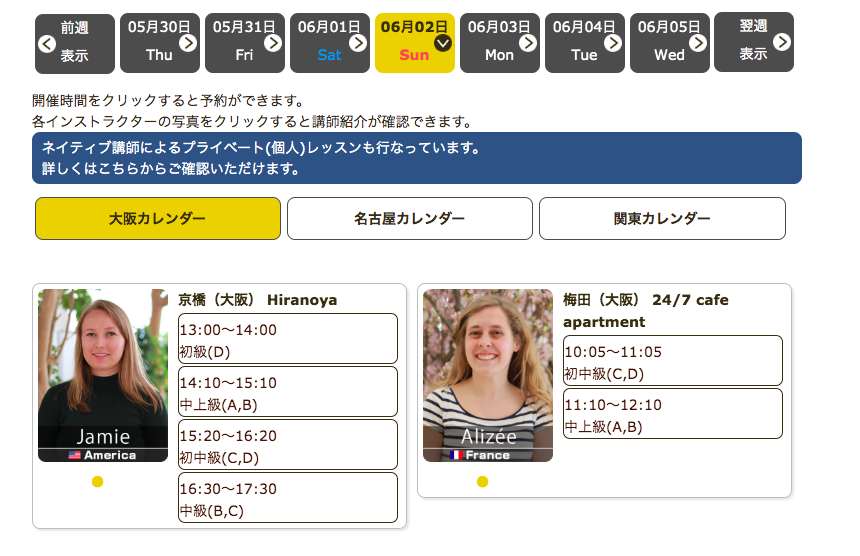Select the 大阪カレンダー tab

pyautogui.click(x=158, y=218)
